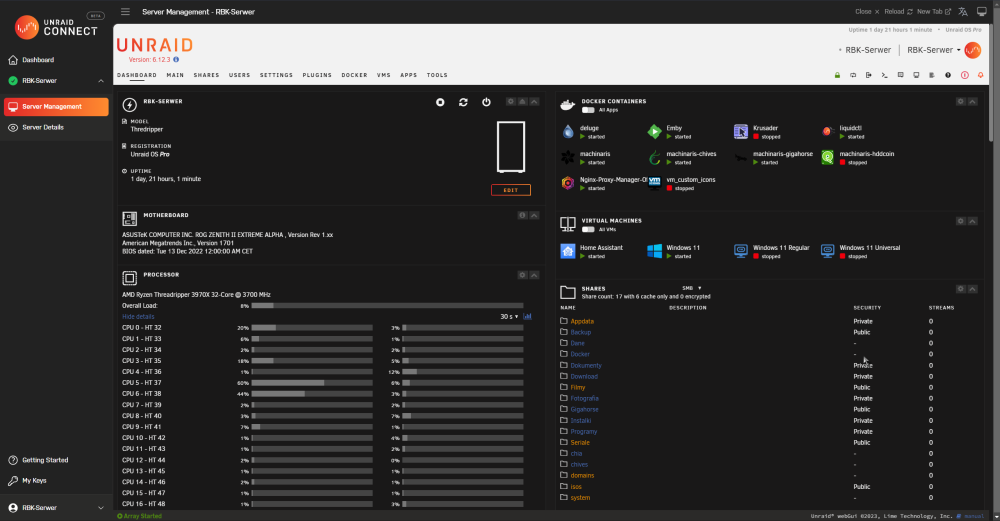Open My Keys in the sidebar
The image size is (1000, 521).
(27, 481)
